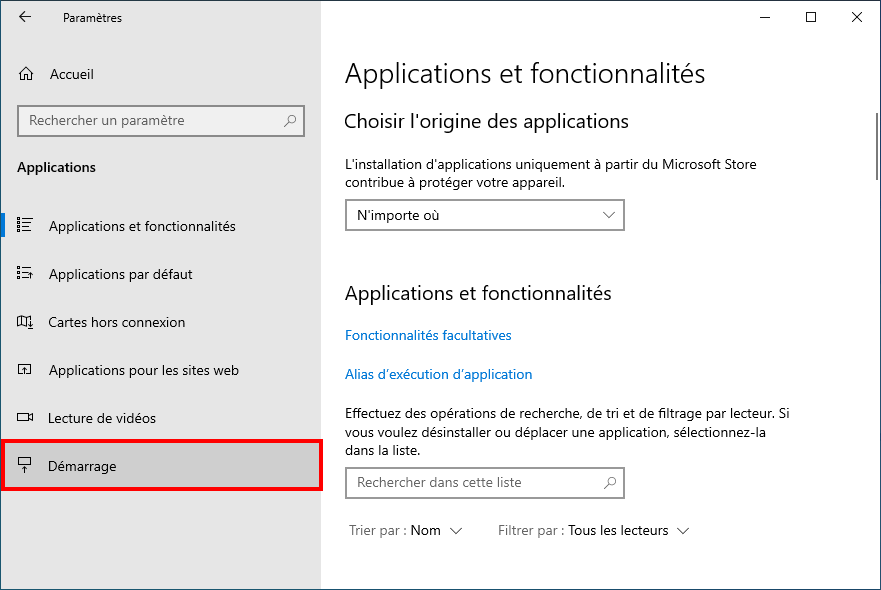
Task: Open the N'importe où dropdown
Action: coord(484,215)
